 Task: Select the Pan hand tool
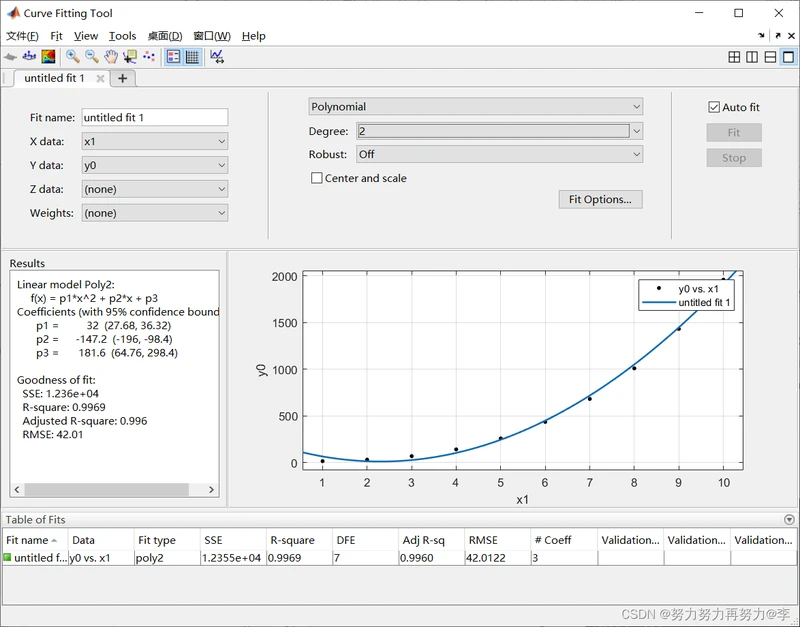[111, 57]
